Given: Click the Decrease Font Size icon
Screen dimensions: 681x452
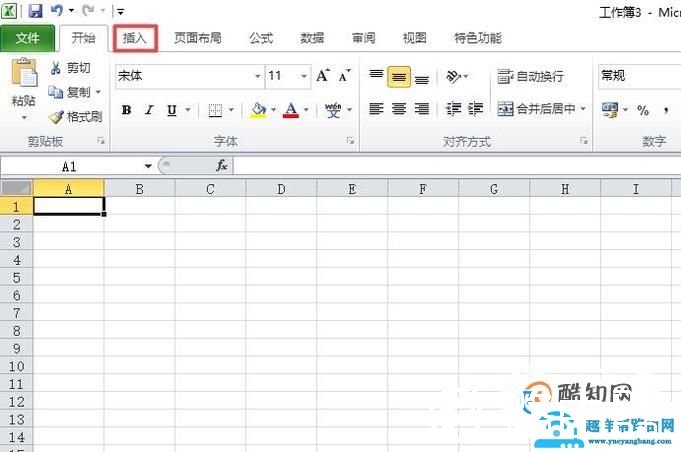Looking at the screenshot, I should tap(345, 76).
